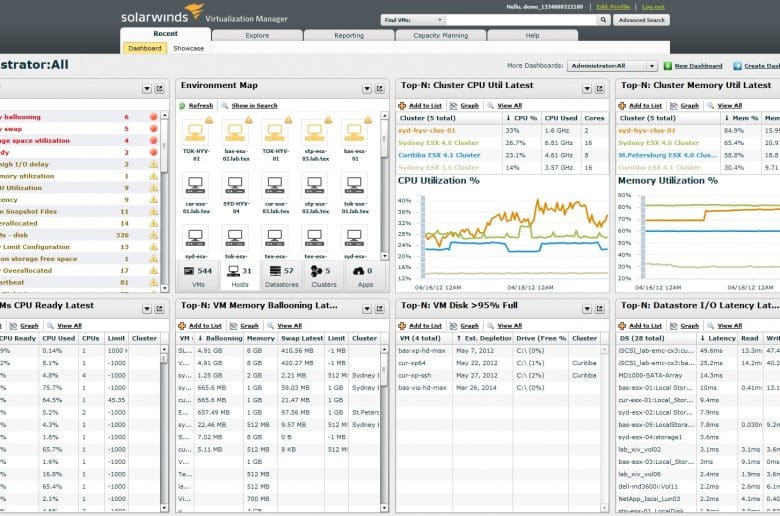The height and width of the screenshot is (516, 780).
Task: Click the New Dashboard link
Action: (698, 66)
